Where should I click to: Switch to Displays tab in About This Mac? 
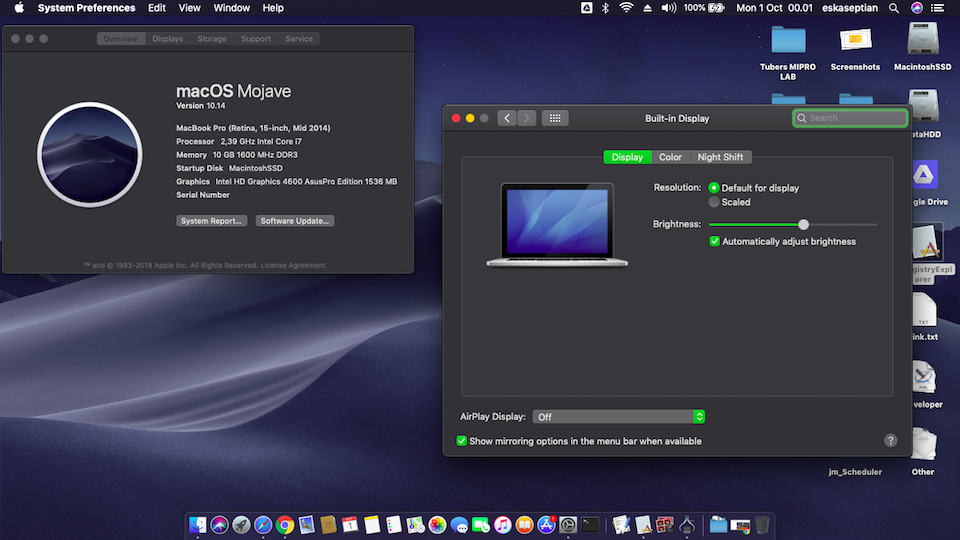coord(168,39)
